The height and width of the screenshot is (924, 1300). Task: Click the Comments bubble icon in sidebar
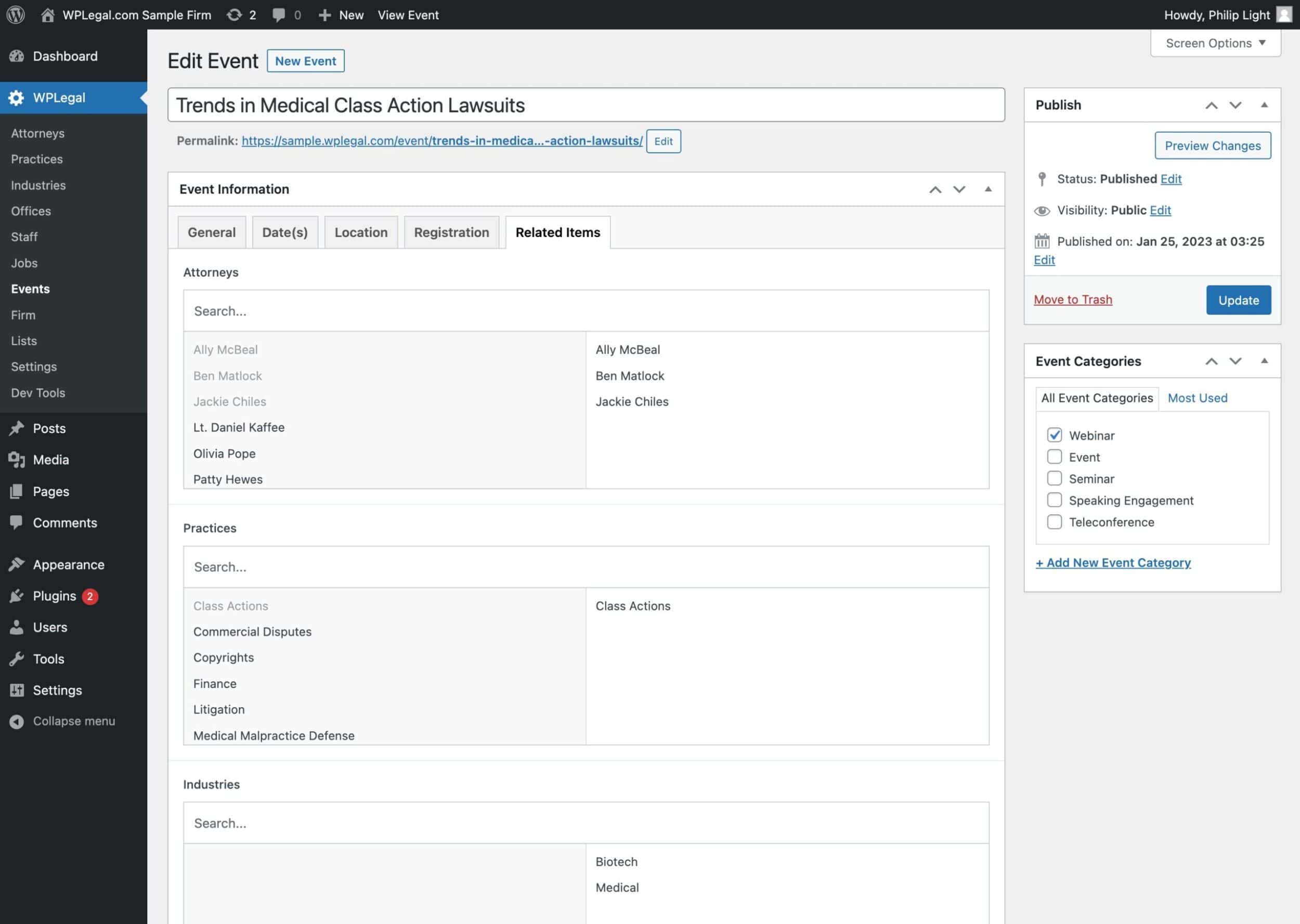17,522
